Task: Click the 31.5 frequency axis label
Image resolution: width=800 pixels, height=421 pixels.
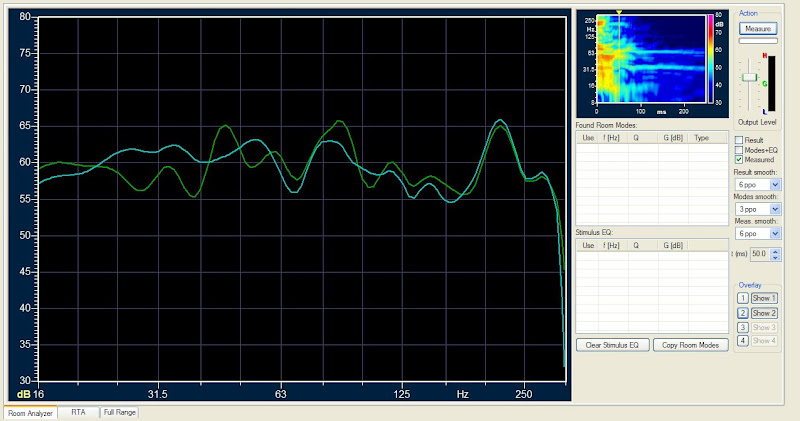Action: pos(158,394)
